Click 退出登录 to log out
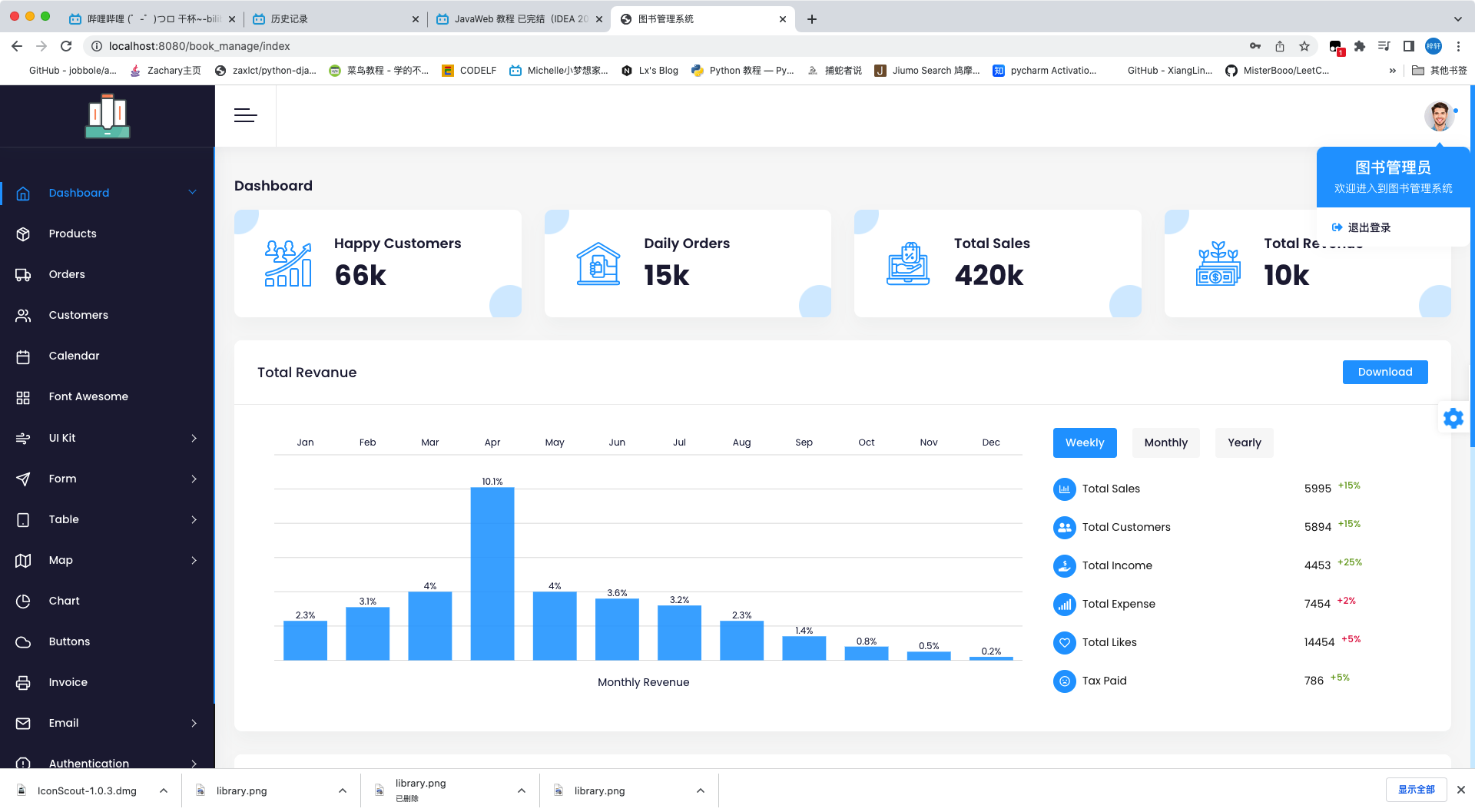Image resolution: width=1475 pixels, height=812 pixels. (x=1369, y=227)
